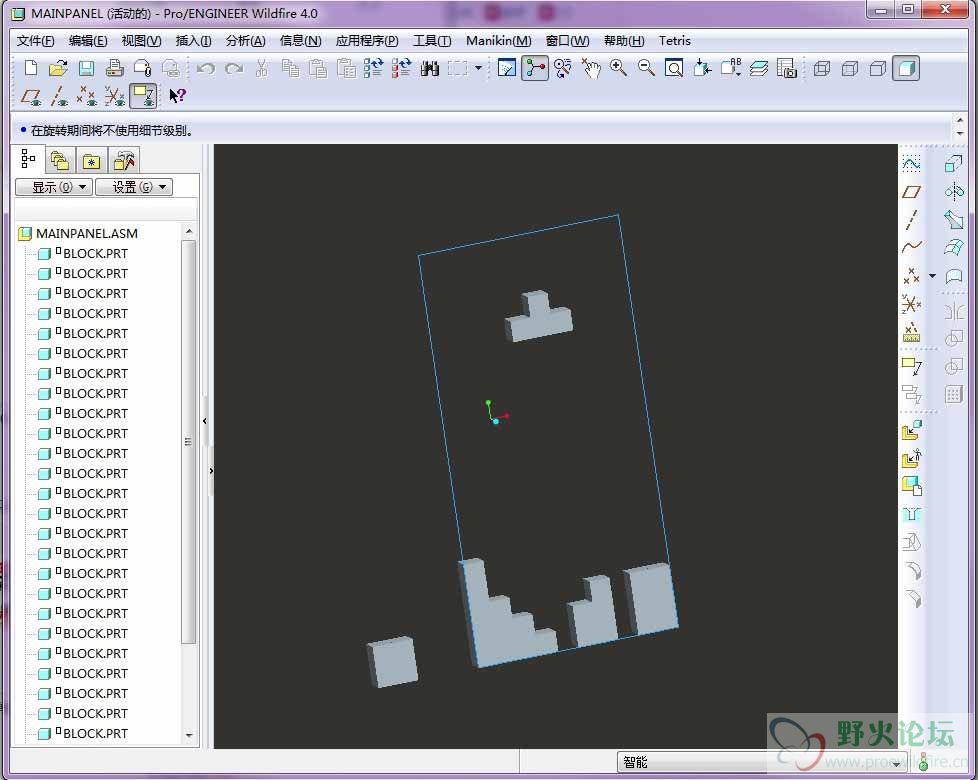Screen dimensions: 978x780
Task: Switch to wireframe display style
Action: coord(822,68)
